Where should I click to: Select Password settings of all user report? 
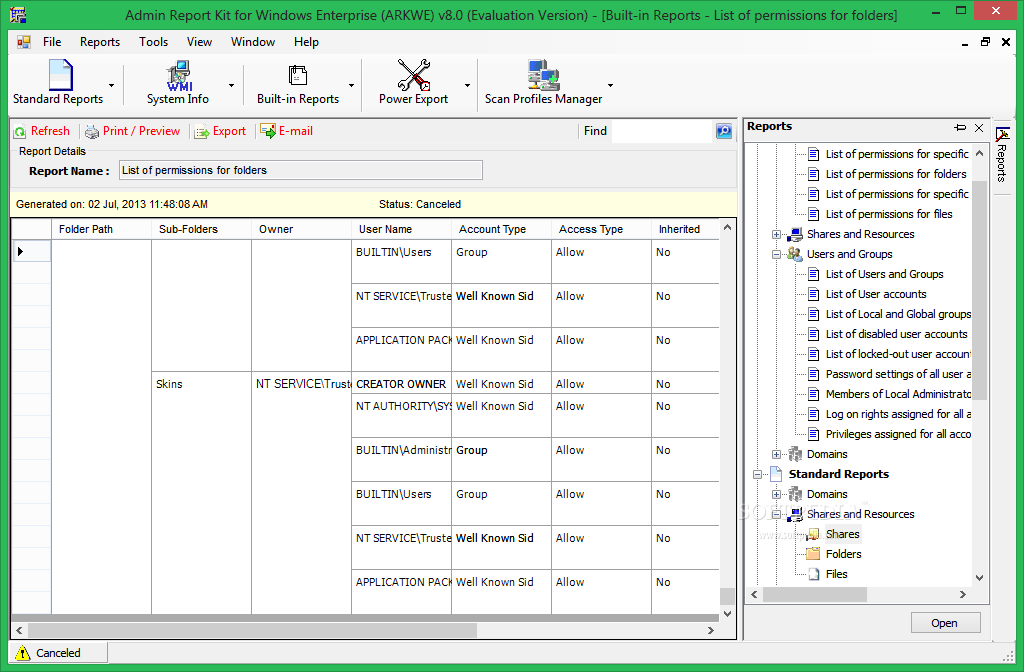pyautogui.click(x=898, y=374)
